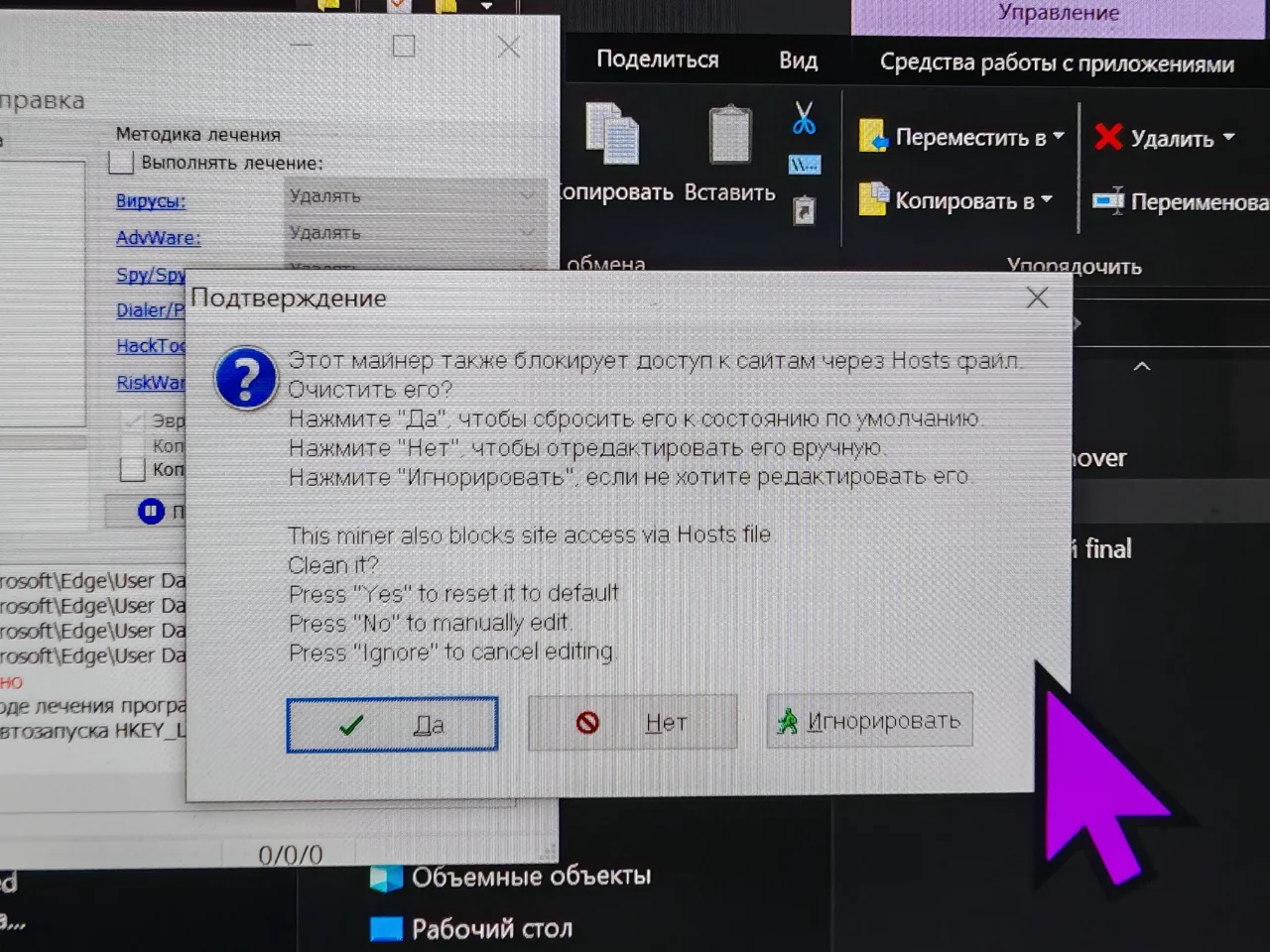Screen dimensions: 1270x952
Task: Open the Вид ribbon tab
Action: point(798,60)
